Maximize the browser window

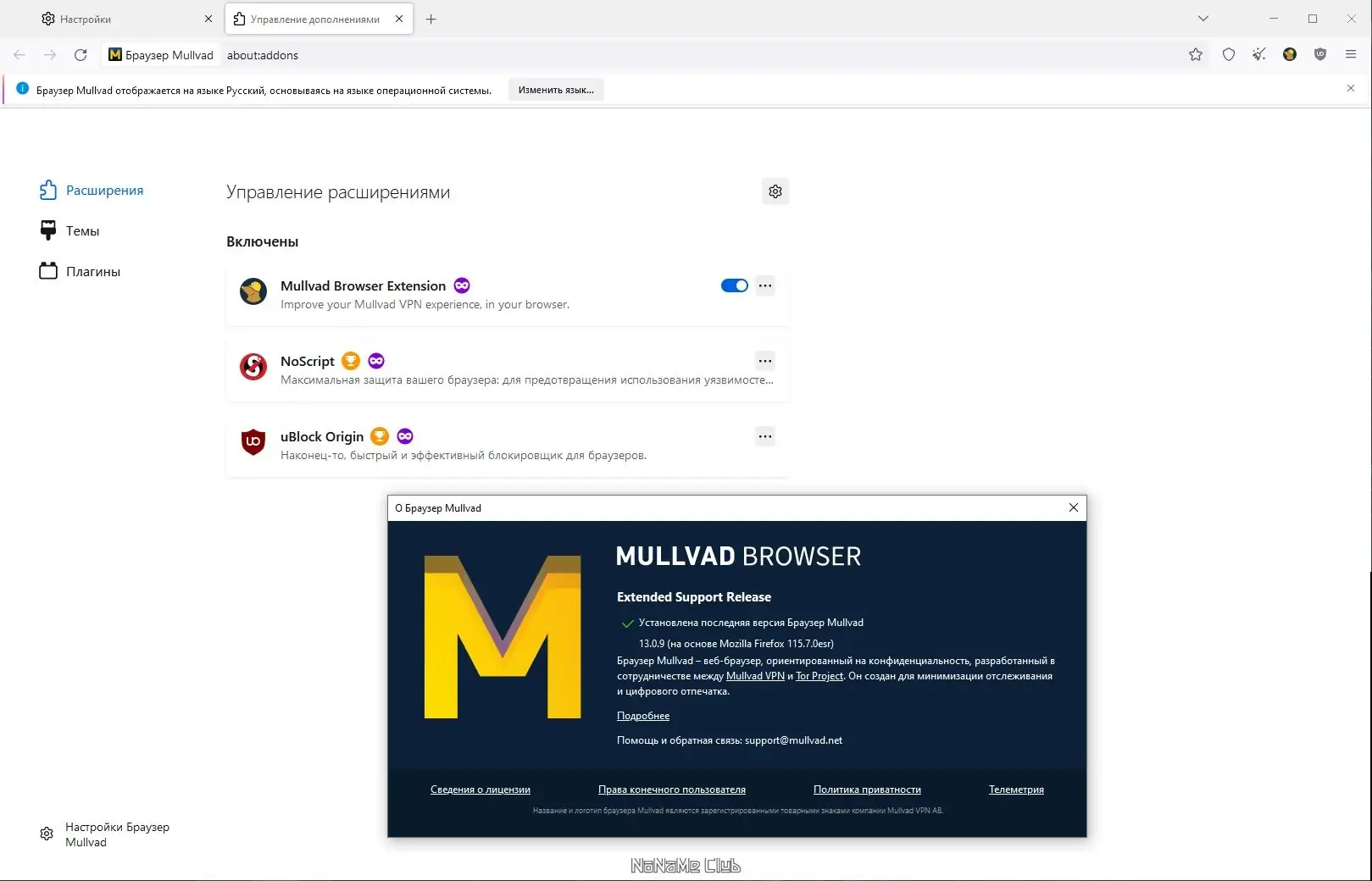[x=1313, y=19]
